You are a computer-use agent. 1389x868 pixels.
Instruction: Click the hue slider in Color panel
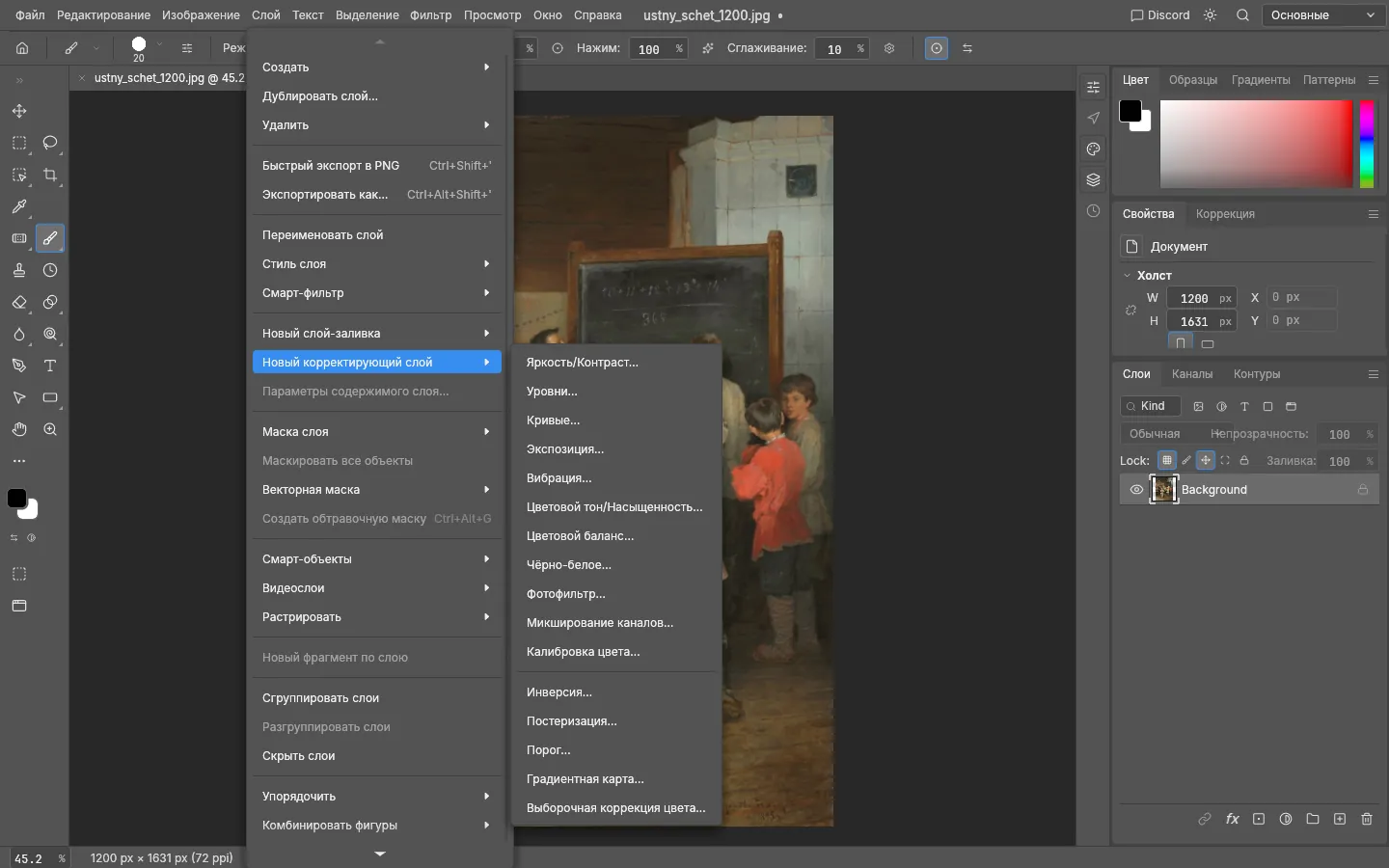1367,144
